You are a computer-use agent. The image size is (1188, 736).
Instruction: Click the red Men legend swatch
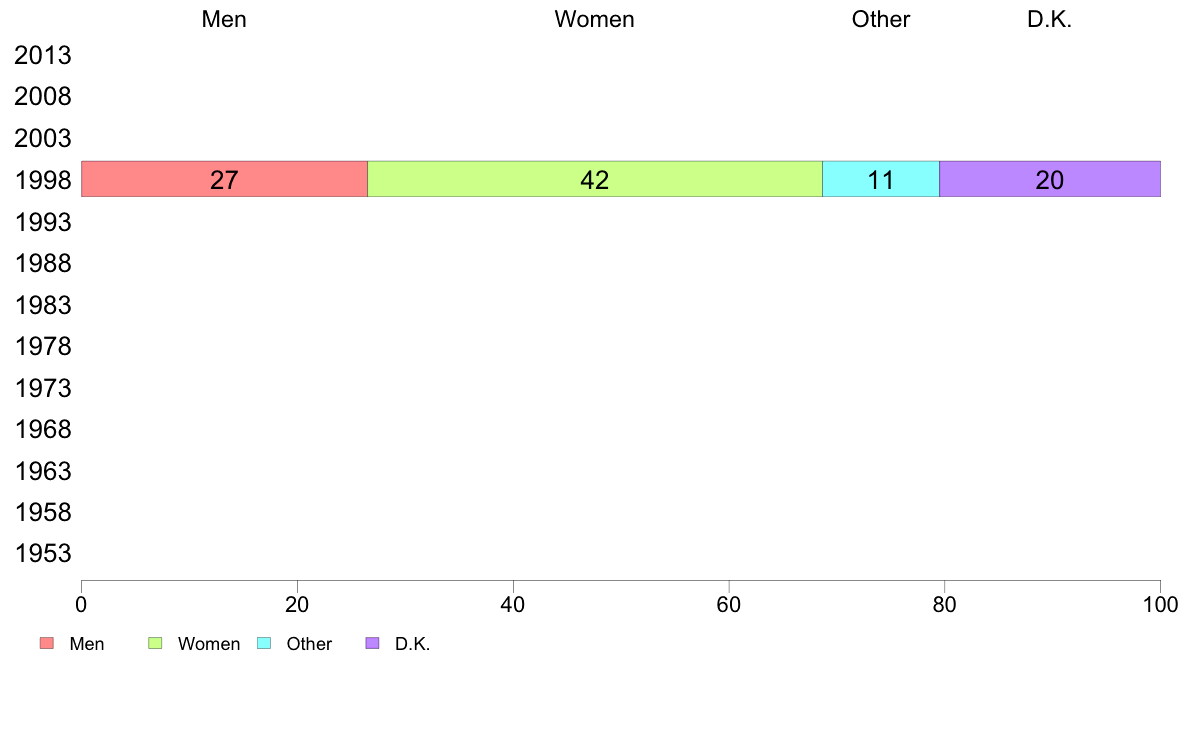coord(47,643)
